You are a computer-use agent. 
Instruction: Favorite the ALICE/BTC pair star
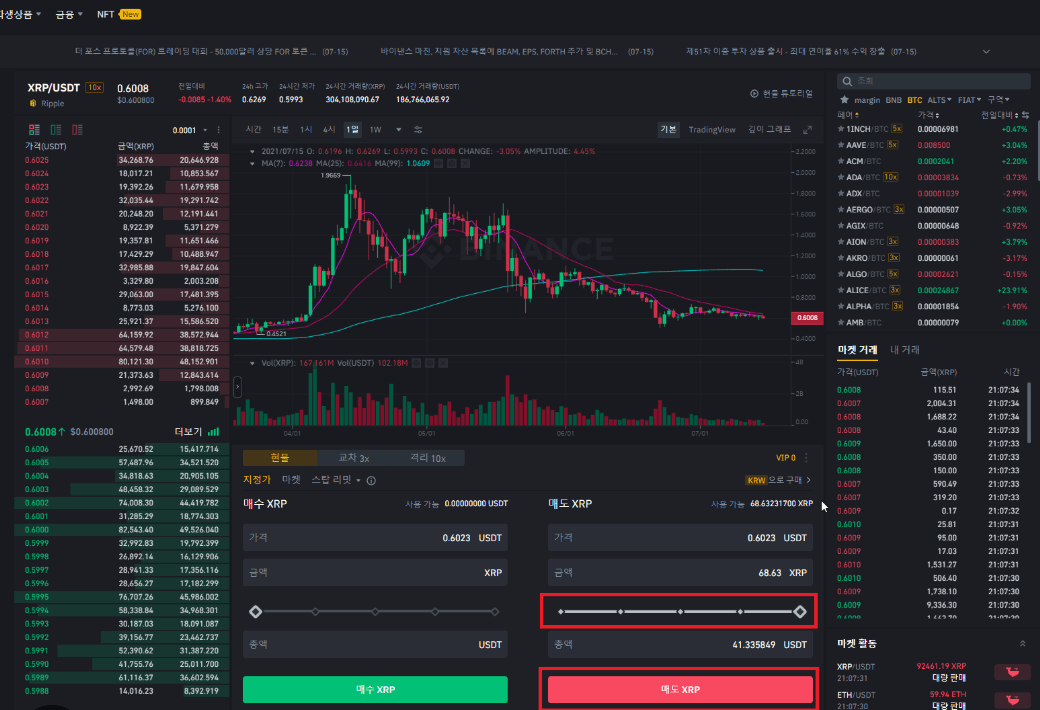pyautogui.click(x=841, y=290)
